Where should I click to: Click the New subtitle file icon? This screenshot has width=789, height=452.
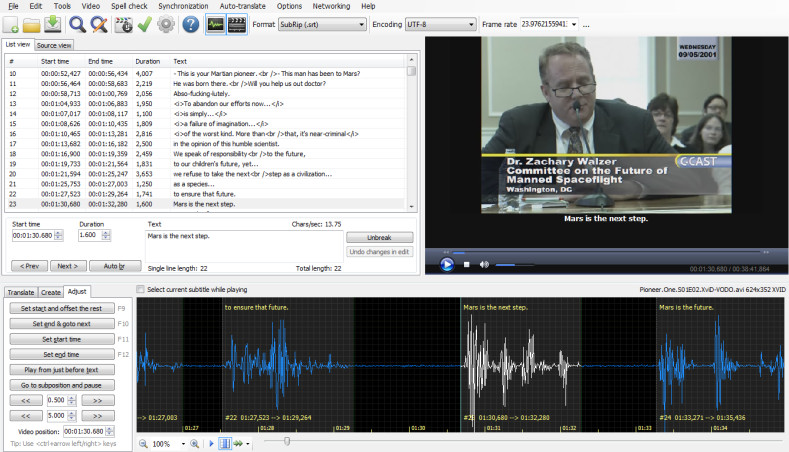[11, 24]
